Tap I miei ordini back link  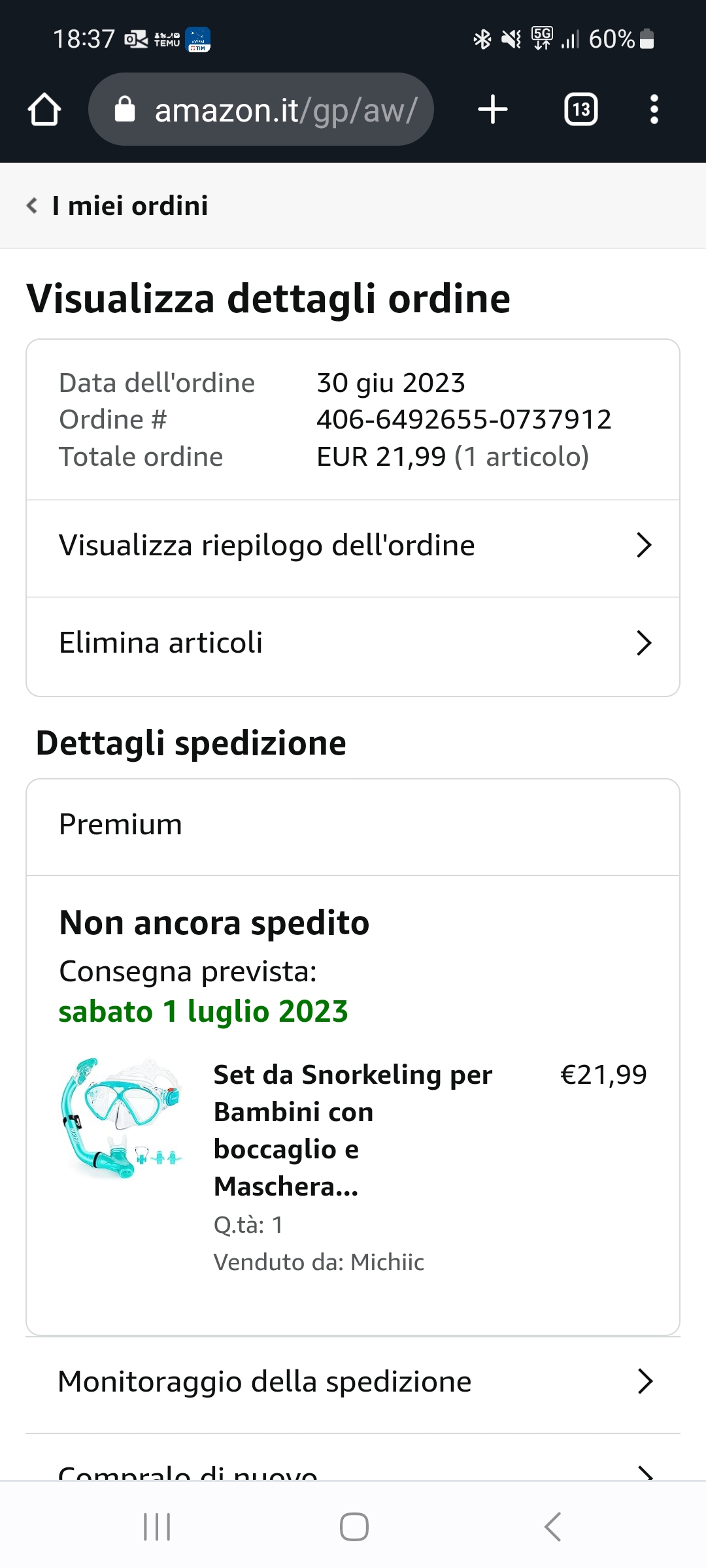tap(130, 206)
